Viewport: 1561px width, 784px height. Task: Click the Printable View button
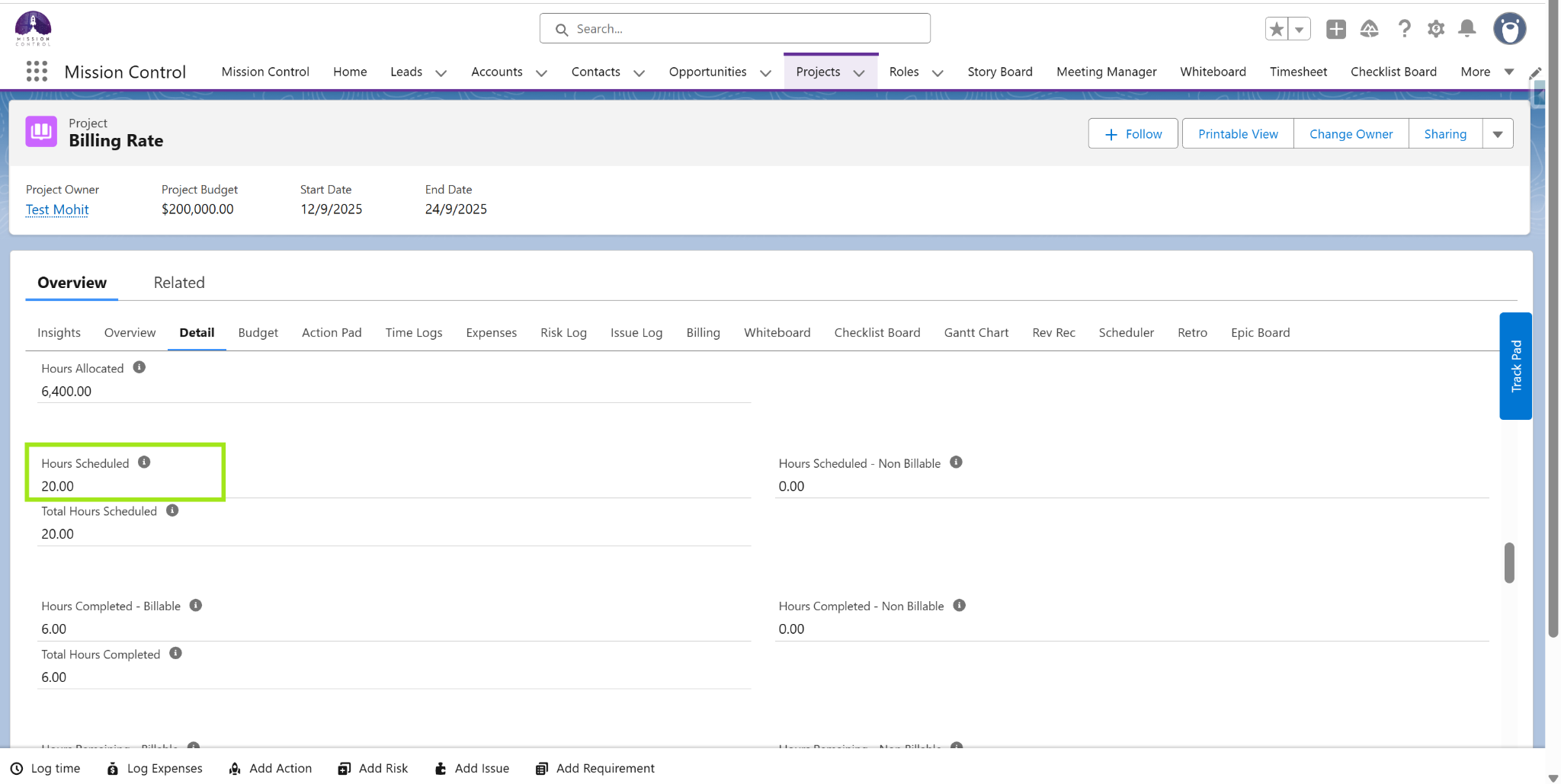pyautogui.click(x=1238, y=134)
